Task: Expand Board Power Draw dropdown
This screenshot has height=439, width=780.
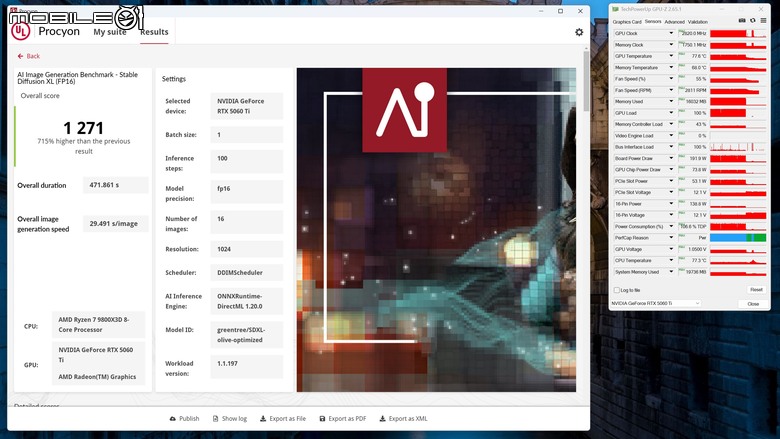Action: pos(671,158)
